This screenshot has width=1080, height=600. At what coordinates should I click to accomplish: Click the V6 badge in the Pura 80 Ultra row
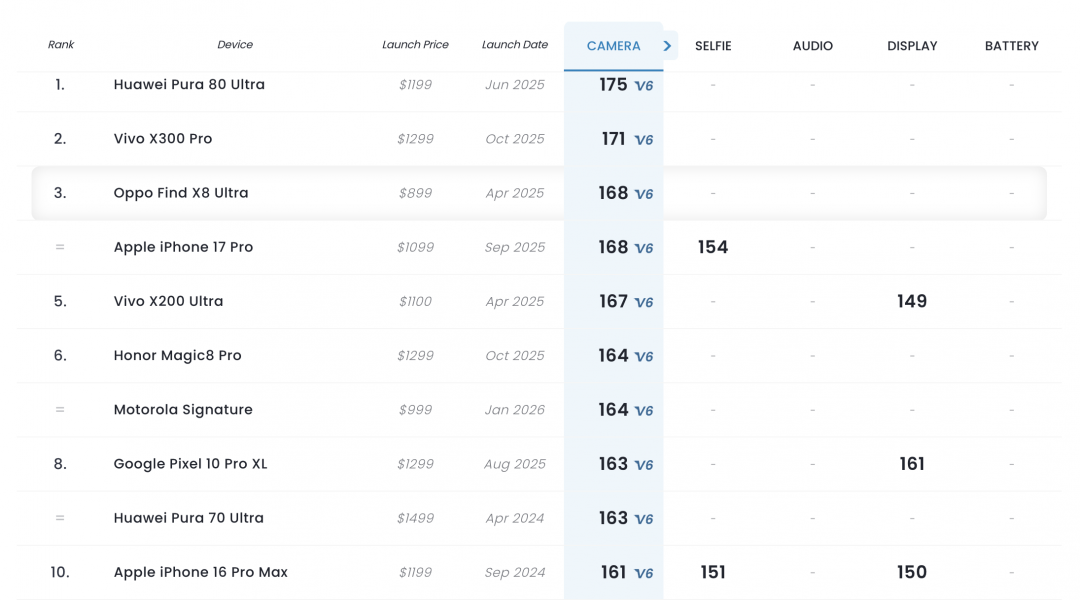coord(644,86)
